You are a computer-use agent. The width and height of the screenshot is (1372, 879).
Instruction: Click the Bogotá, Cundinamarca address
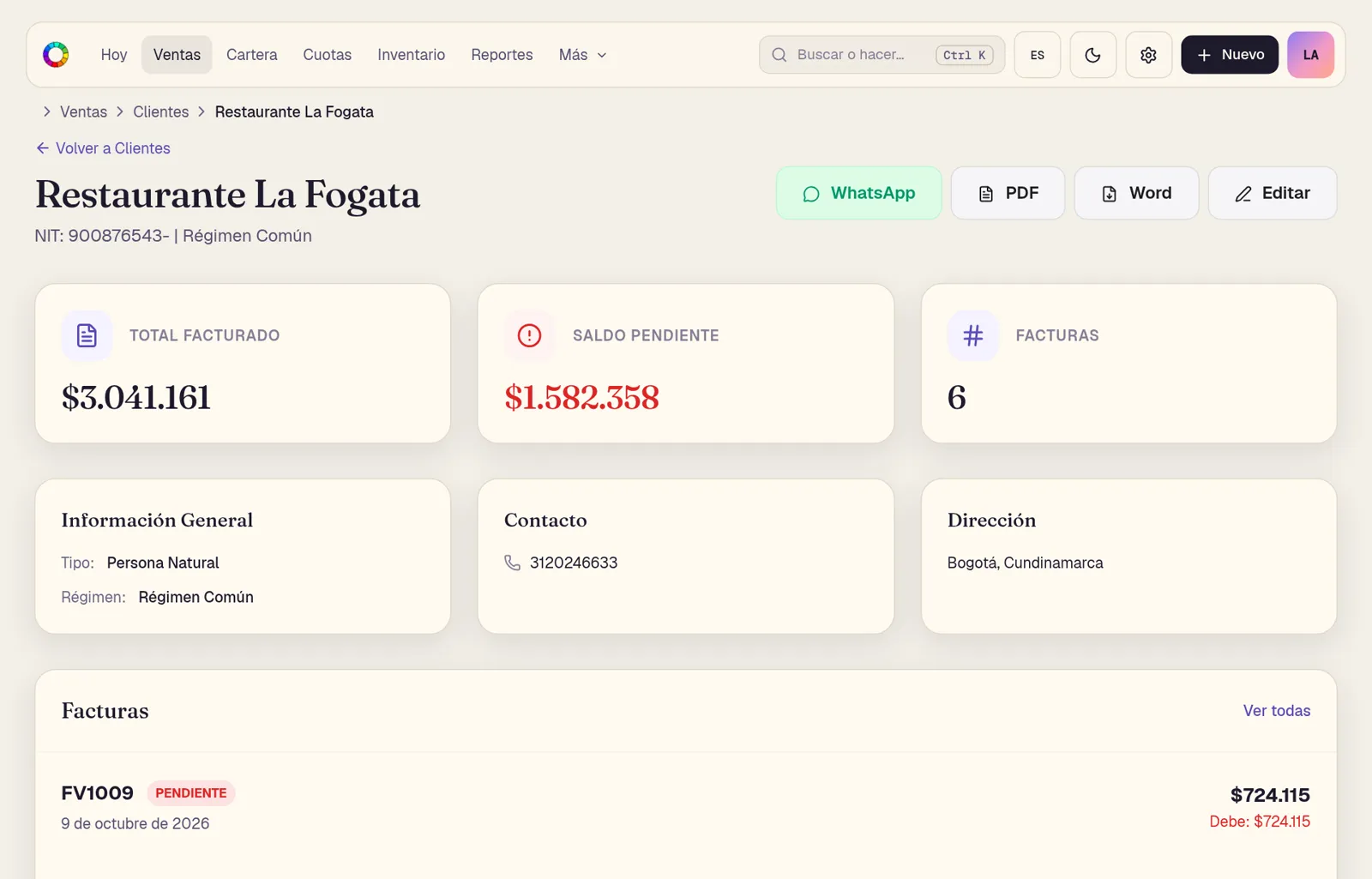(1025, 563)
